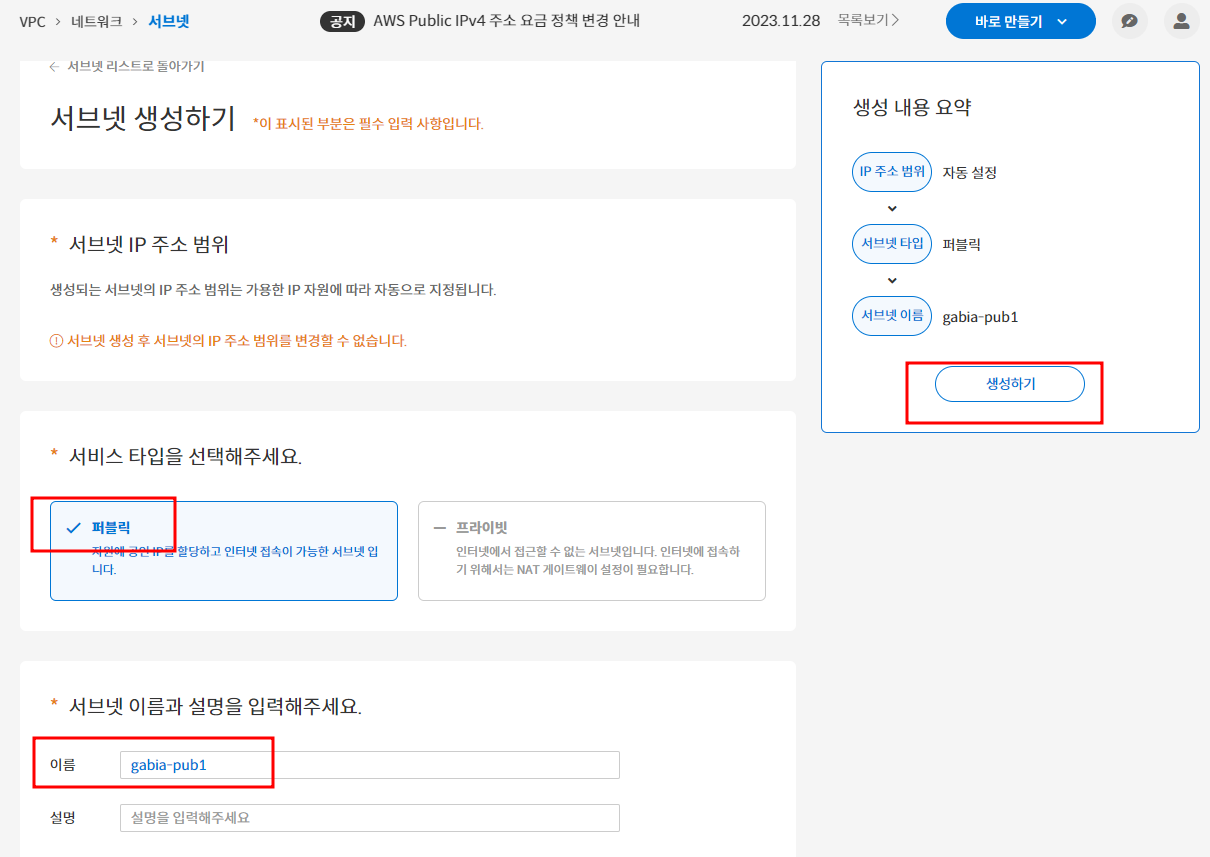Open the support chat icon in header
The height and width of the screenshot is (857, 1210).
point(1130,21)
